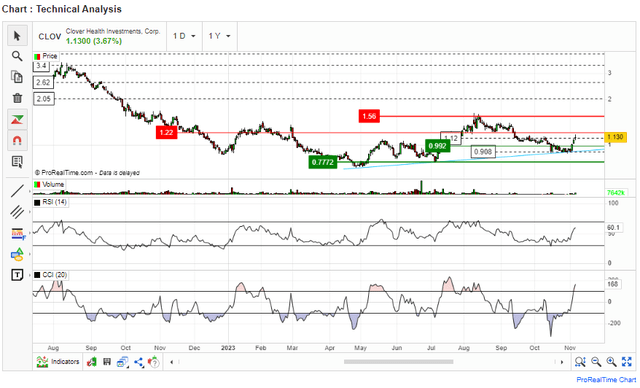Click the 168 CCI value
The image size is (640, 388).
click(x=613, y=284)
